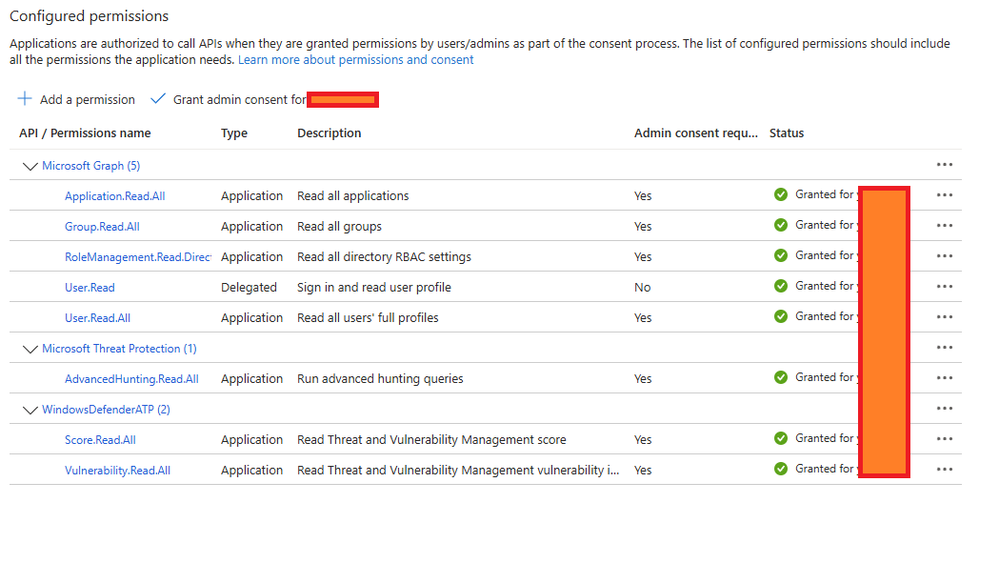Screen dimensions: 999x585
Task: Click green granted status icon for Group.Read.All
Action: [780, 225]
